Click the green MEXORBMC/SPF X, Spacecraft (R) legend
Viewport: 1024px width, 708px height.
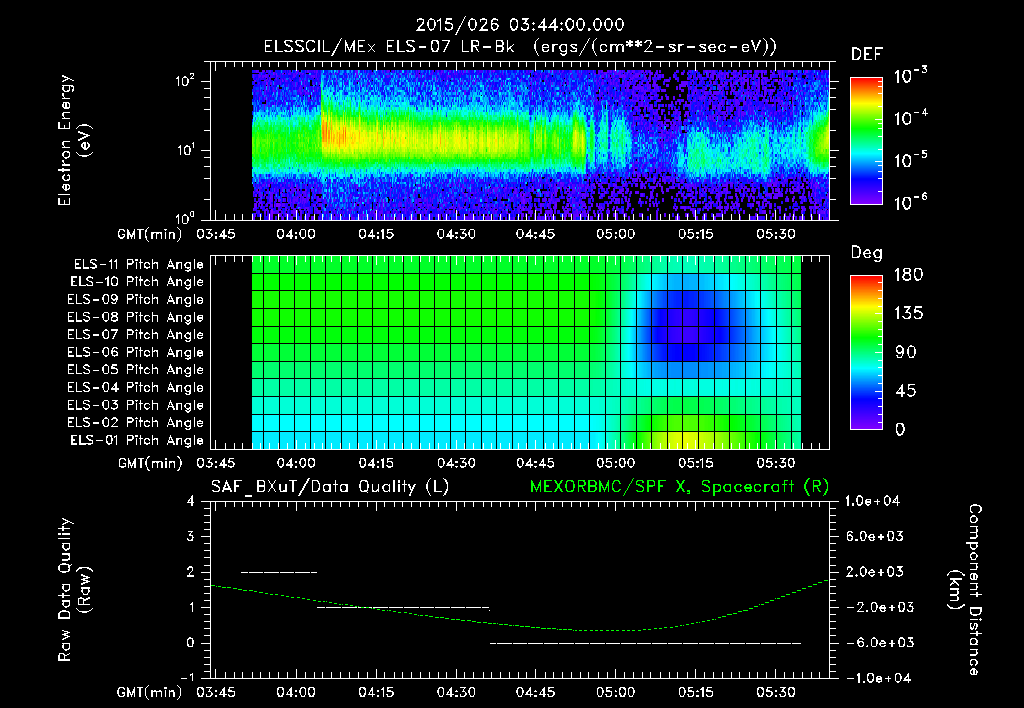[679, 487]
